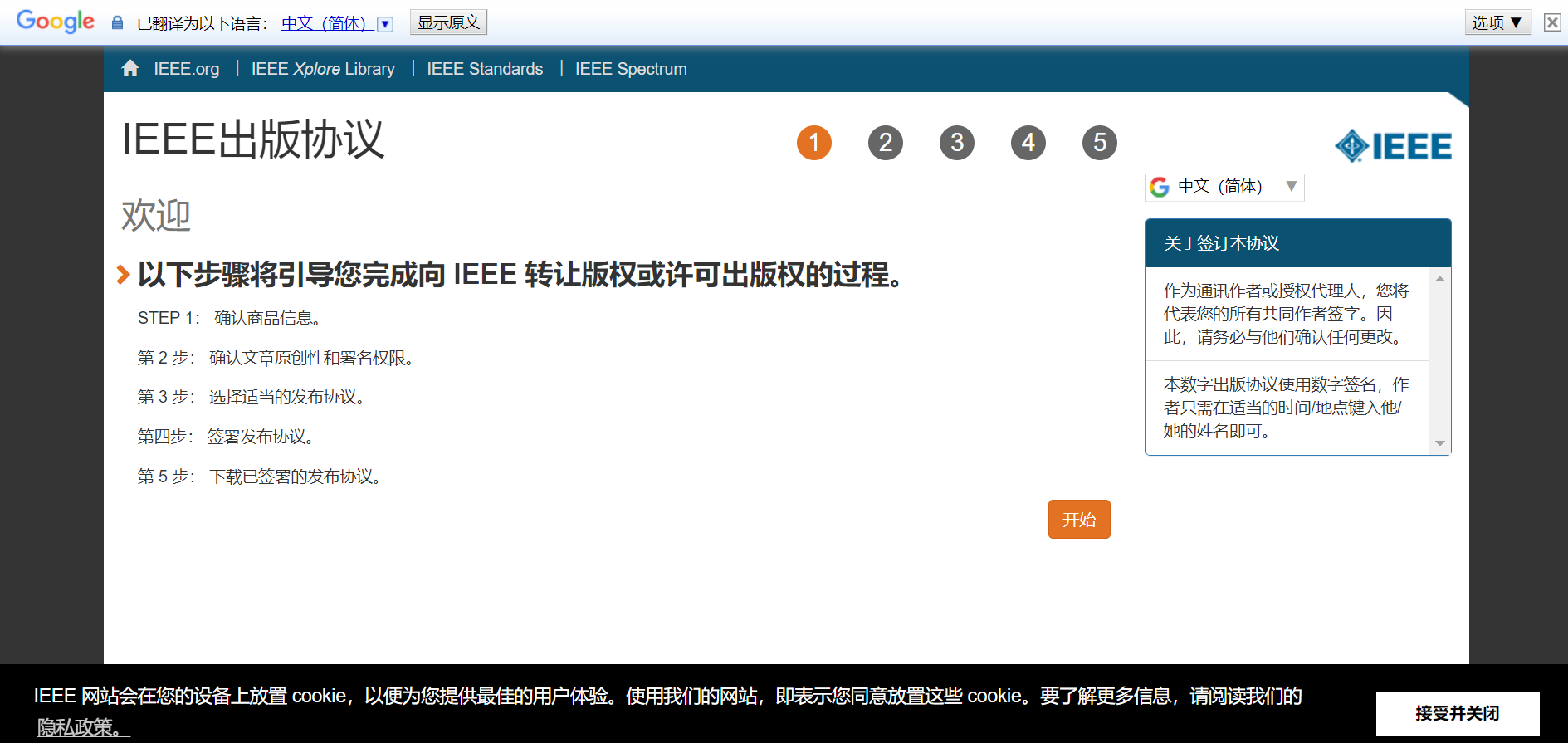Screen dimensions: 1568x743
Task: Click scroll up arrow in agreement panel
Action: (1440, 279)
